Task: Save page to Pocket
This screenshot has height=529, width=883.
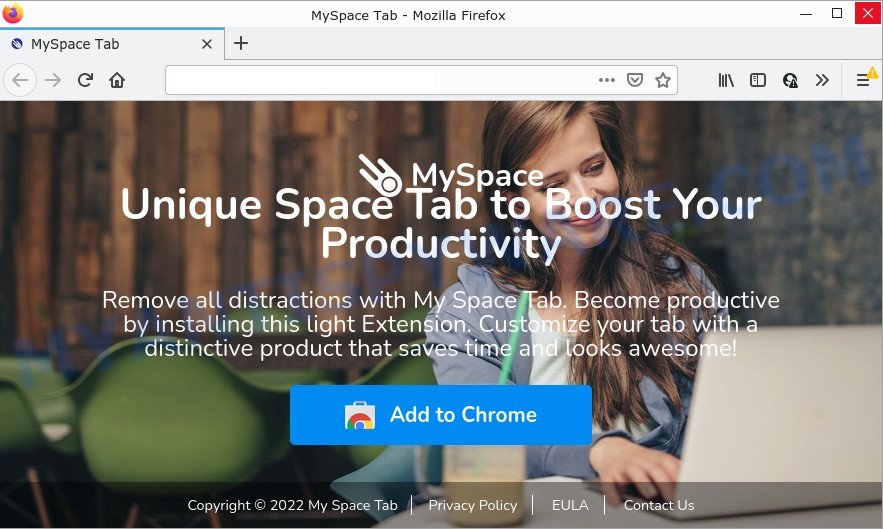Action: [635, 80]
